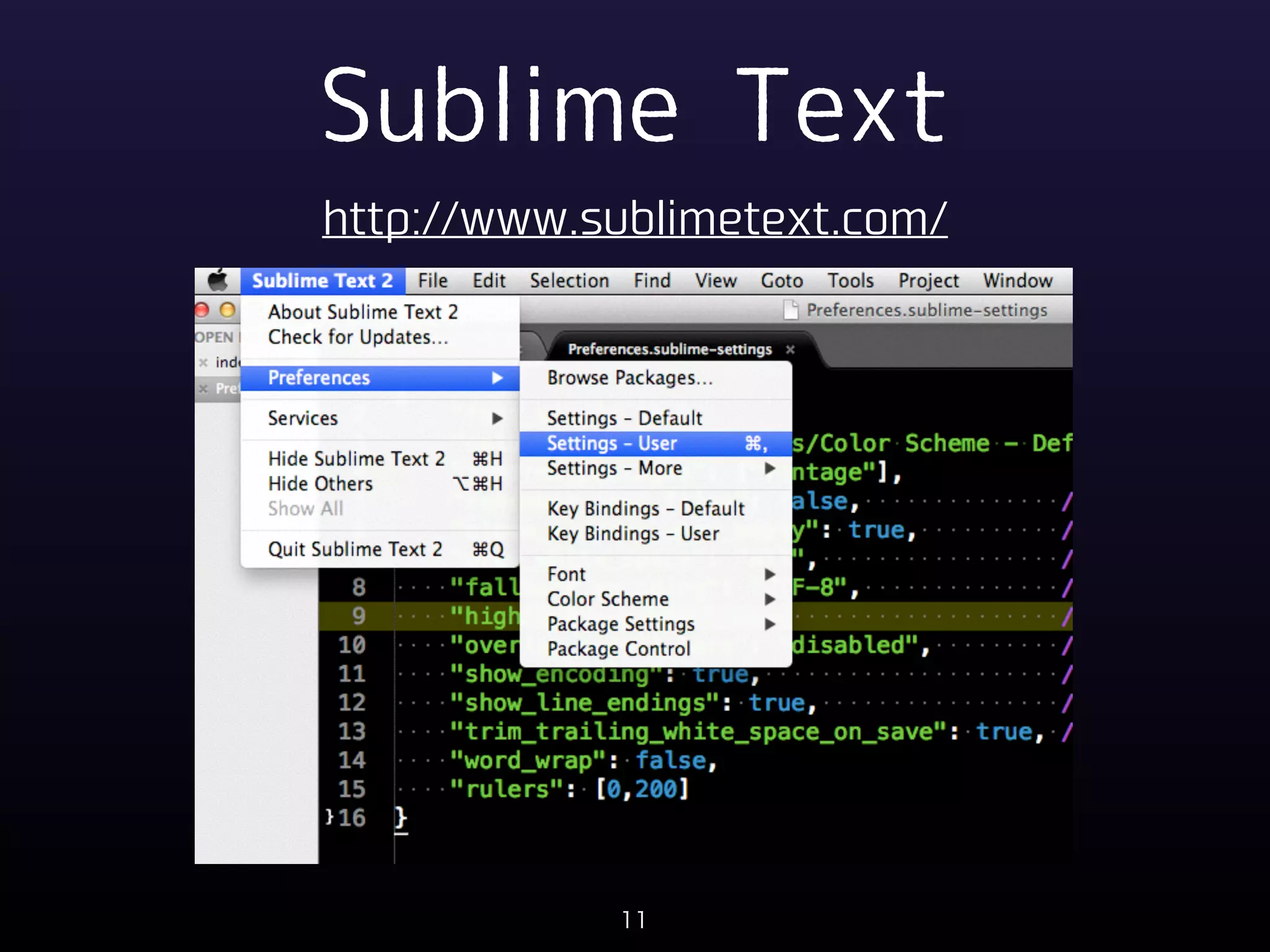Click the yellow minimize window button
The image size is (1270, 952).
pos(228,309)
